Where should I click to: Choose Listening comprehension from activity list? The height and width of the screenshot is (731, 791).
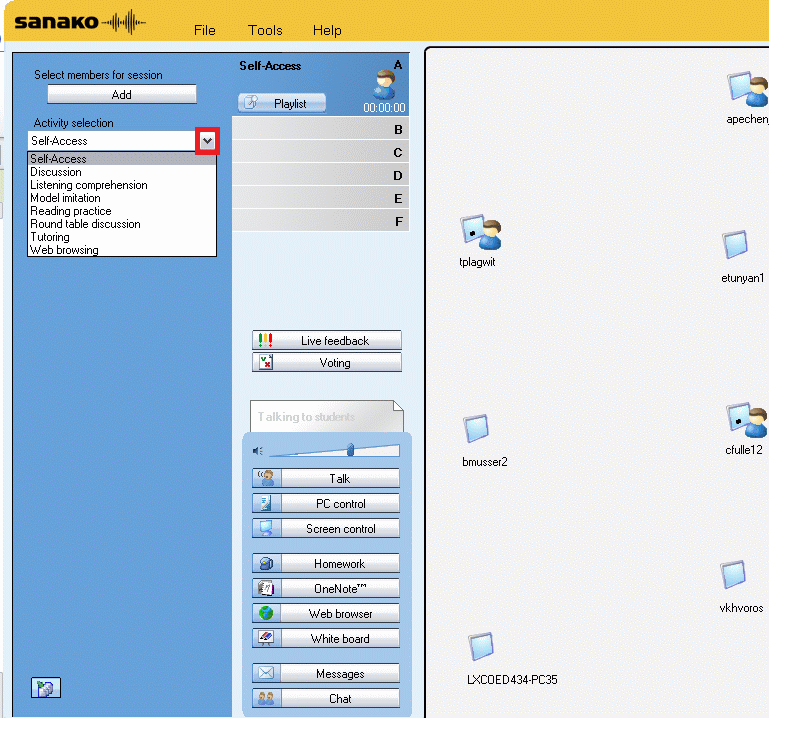89,185
